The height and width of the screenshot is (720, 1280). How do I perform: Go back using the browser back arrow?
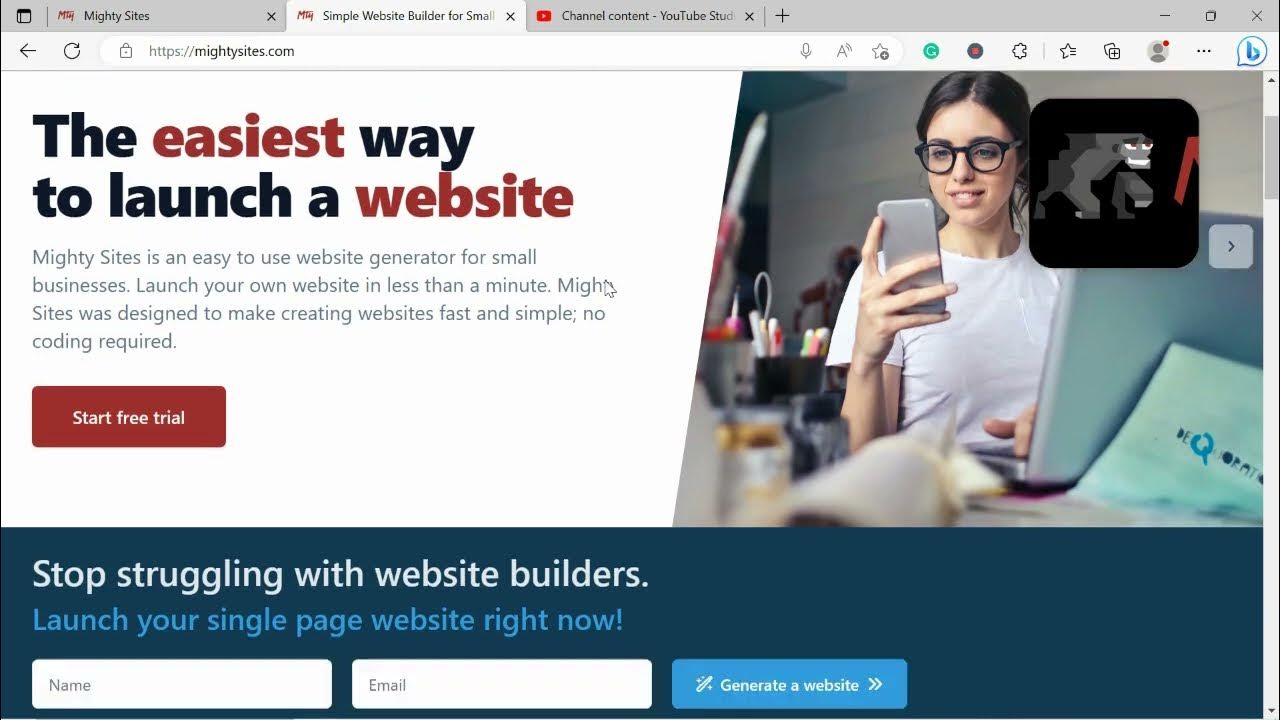(x=28, y=51)
